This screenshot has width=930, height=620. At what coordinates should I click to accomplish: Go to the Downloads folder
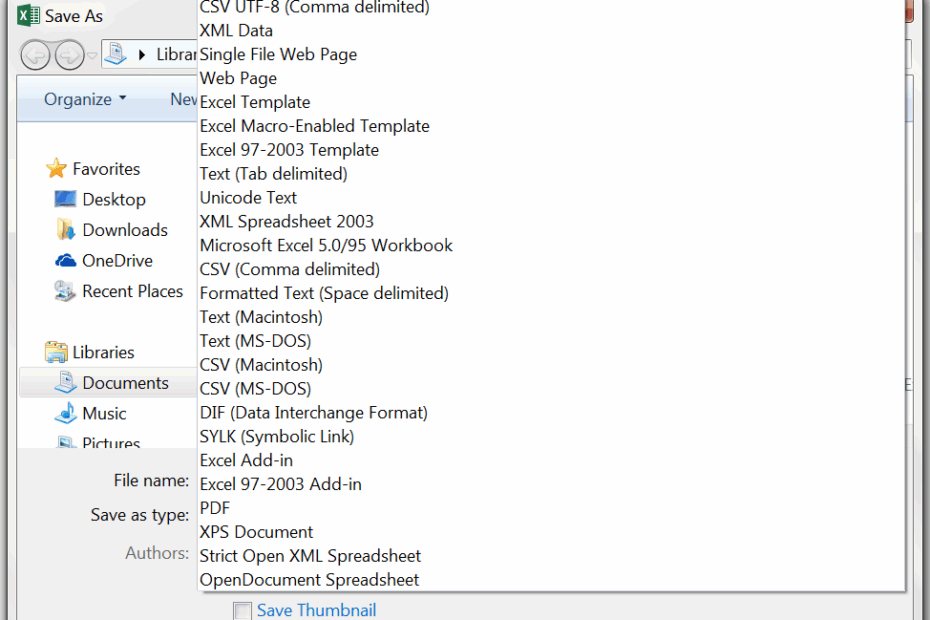point(125,230)
